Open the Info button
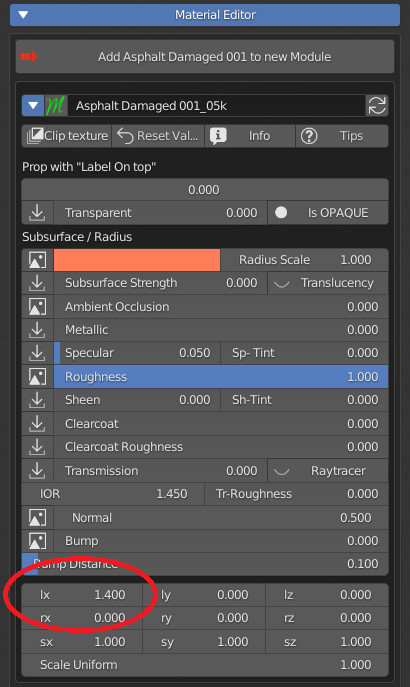The image size is (410, 687). tap(250, 136)
